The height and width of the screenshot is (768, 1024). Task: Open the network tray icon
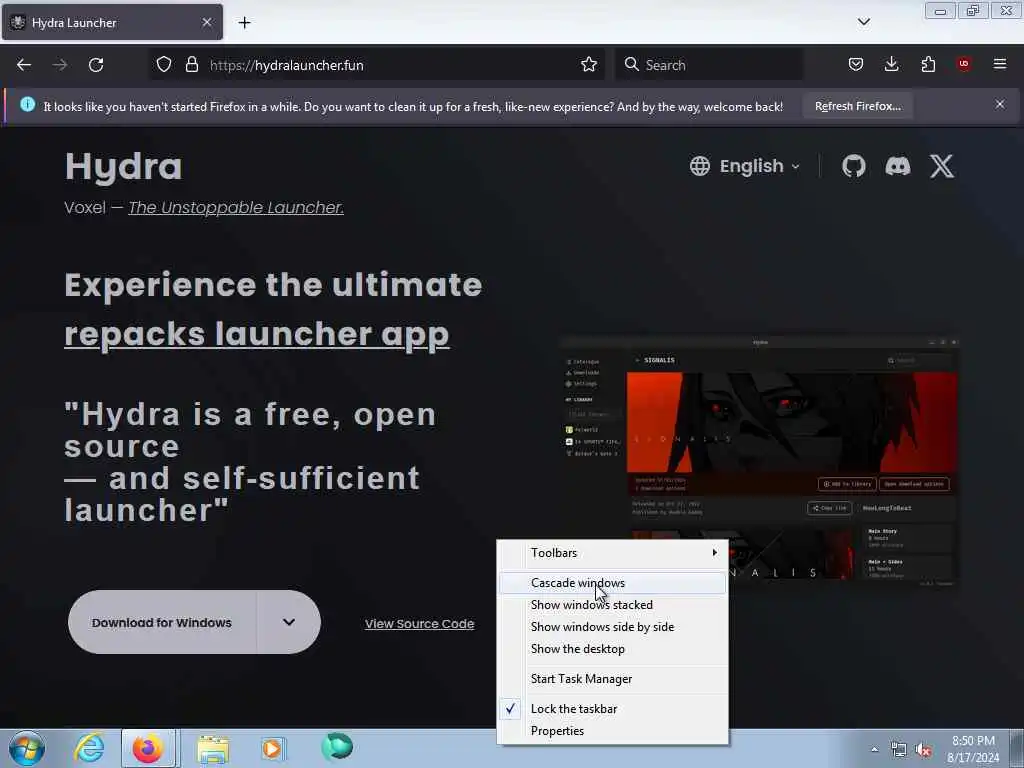click(899, 750)
